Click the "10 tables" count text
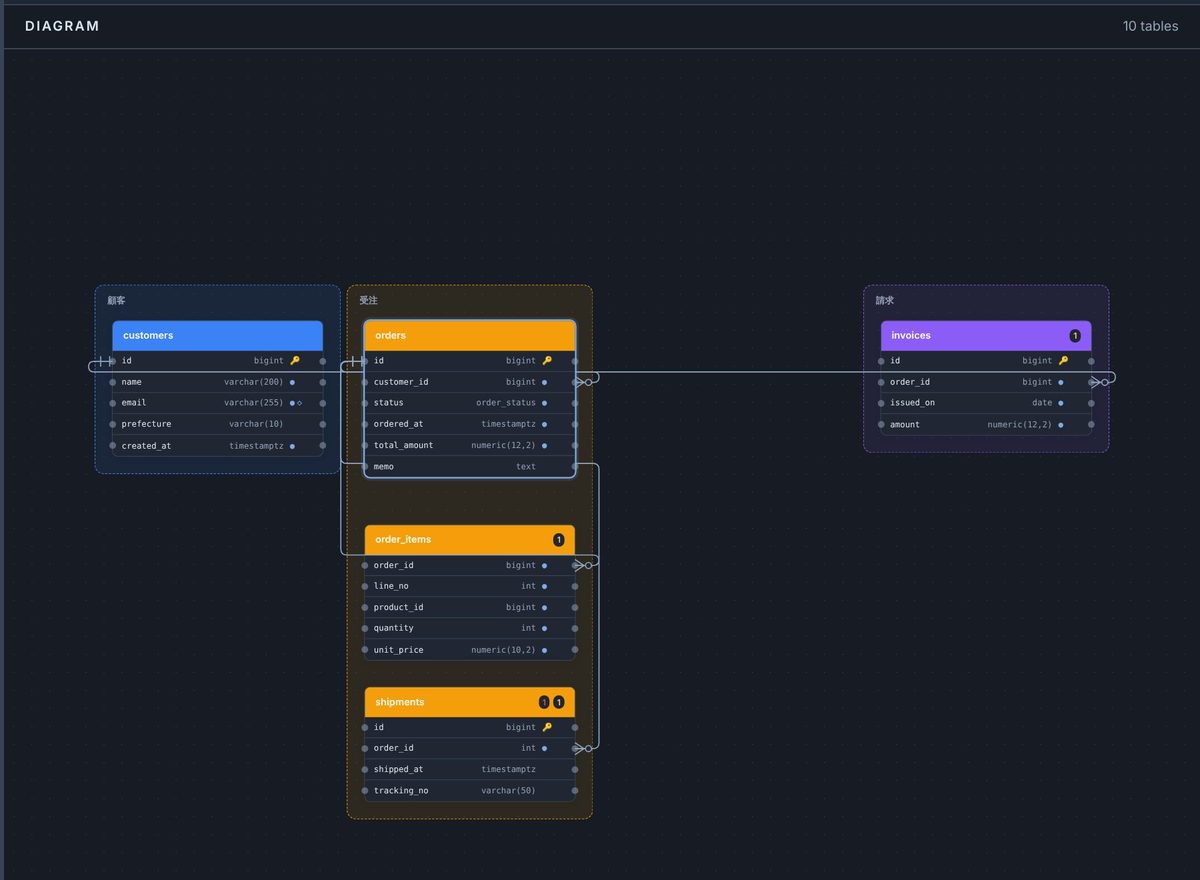 click(x=1149, y=26)
